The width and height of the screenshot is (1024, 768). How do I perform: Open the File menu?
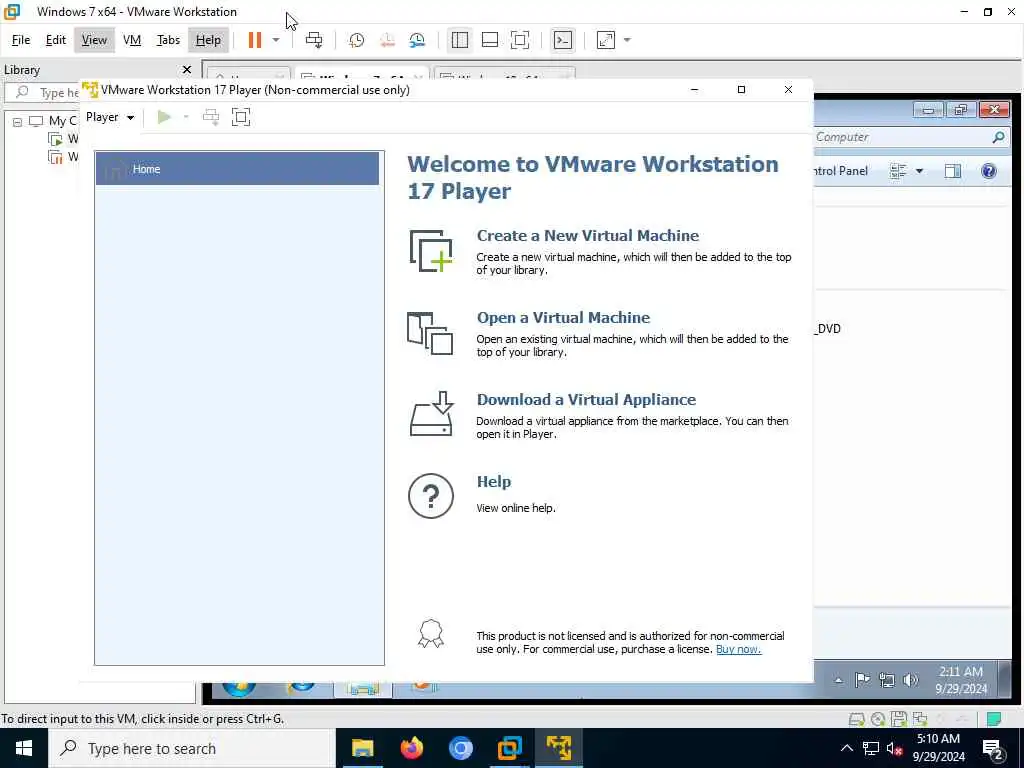point(21,40)
